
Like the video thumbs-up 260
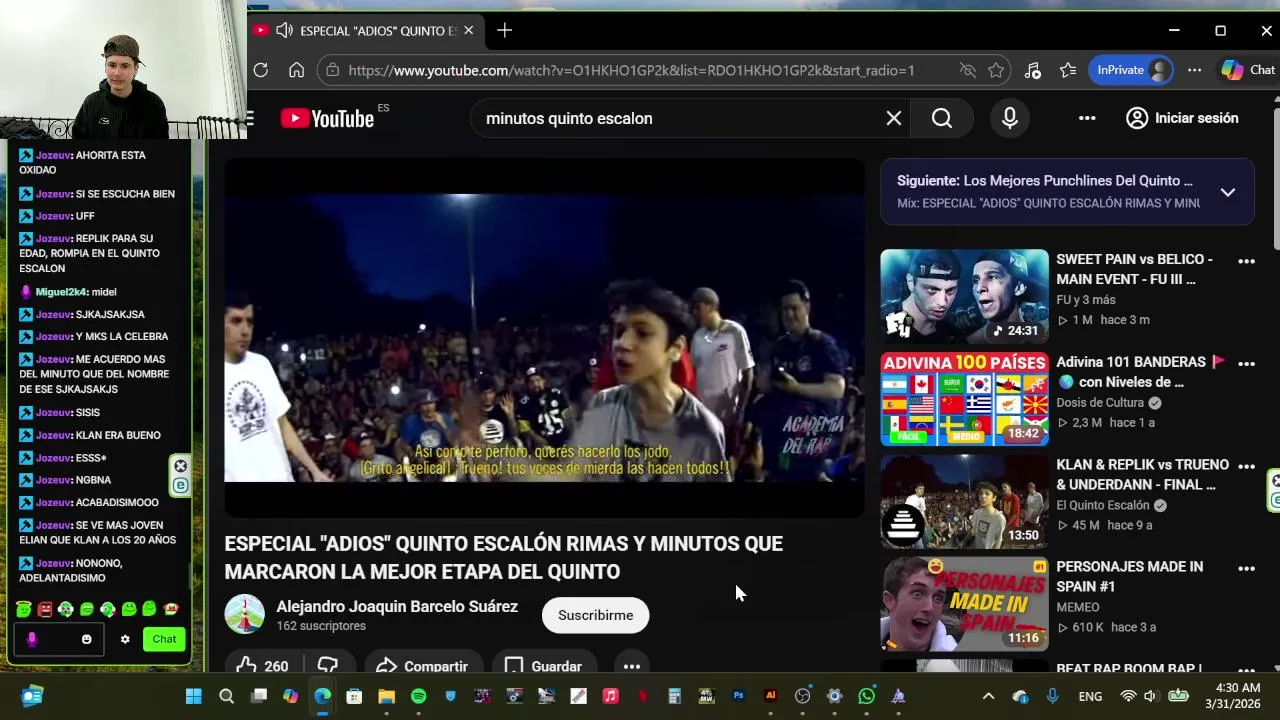tap(262, 666)
